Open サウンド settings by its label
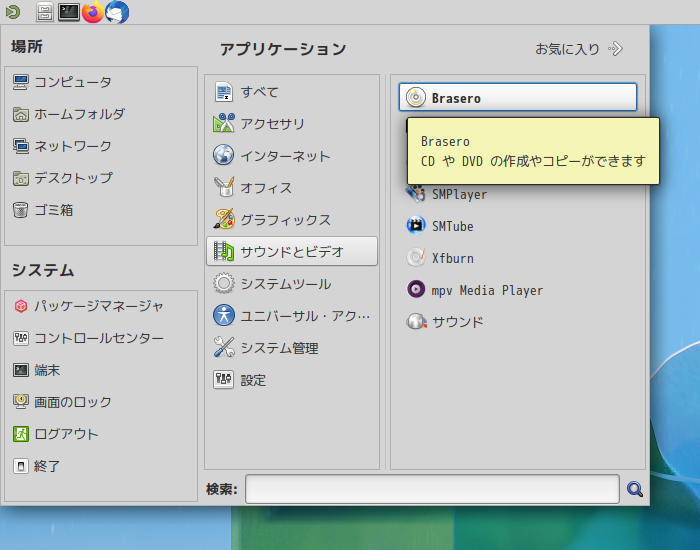Viewport: 700px width, 550px height. coord(458,322)
